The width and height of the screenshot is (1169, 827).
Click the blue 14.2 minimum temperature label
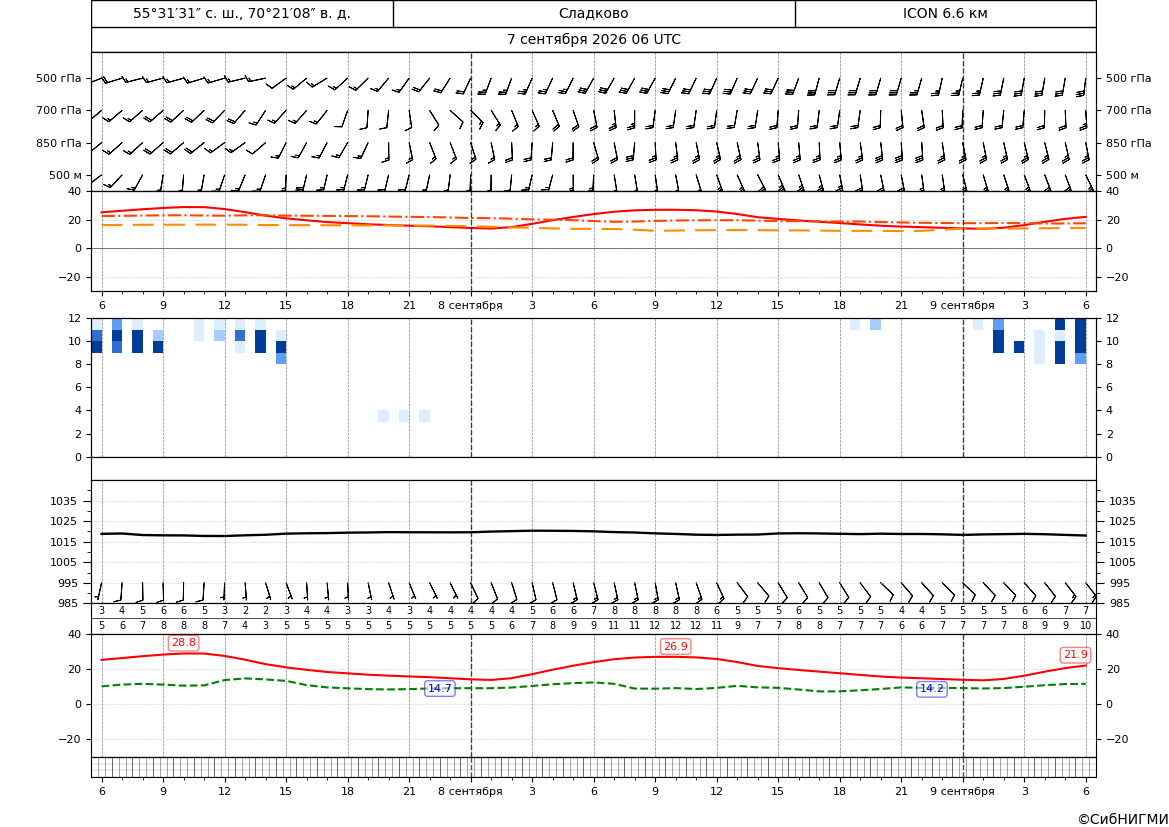pyautogui.click(x=931, y=688)
